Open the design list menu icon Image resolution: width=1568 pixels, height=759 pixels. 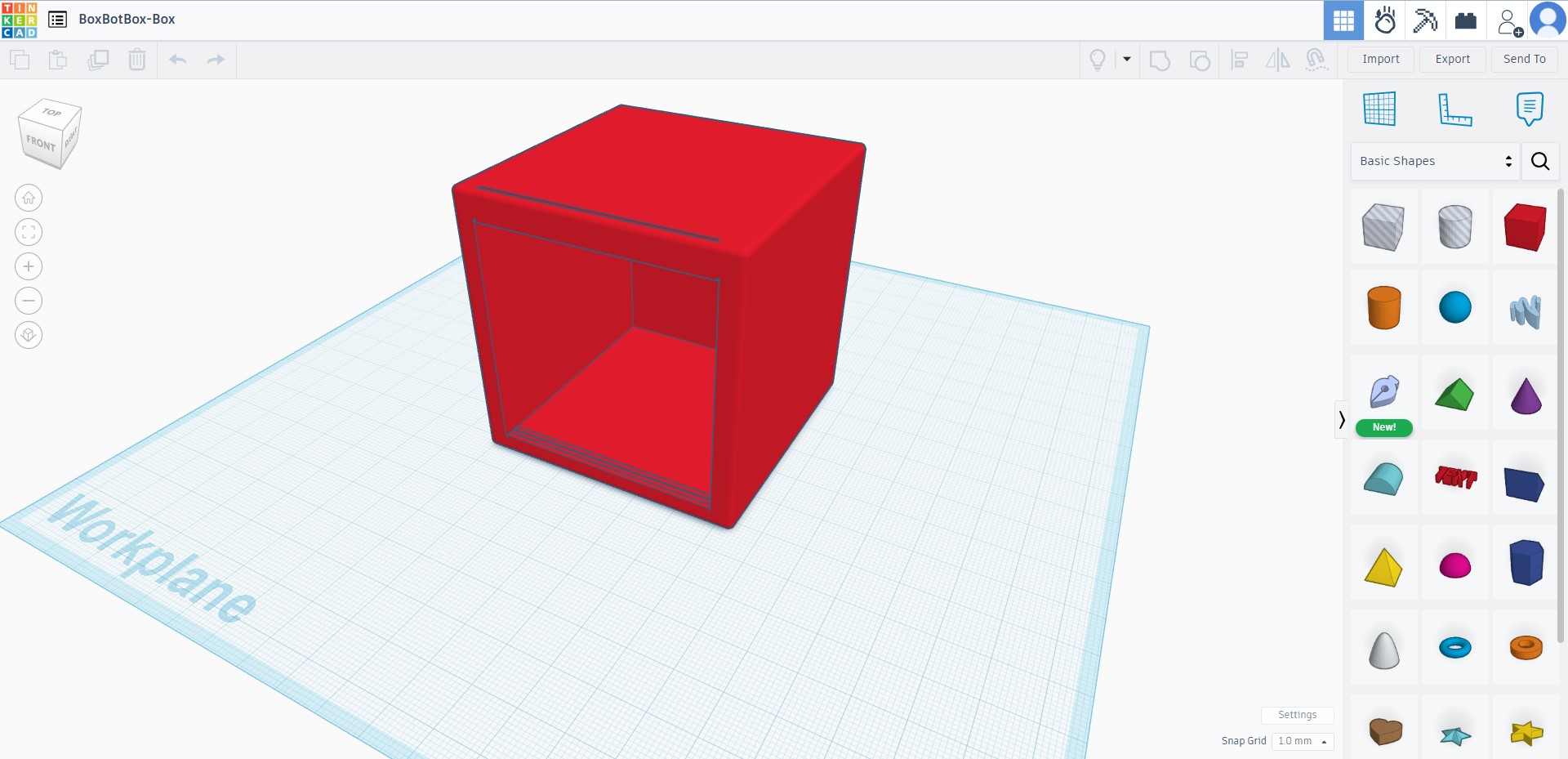pyautogui.click(x=57, y=20)
